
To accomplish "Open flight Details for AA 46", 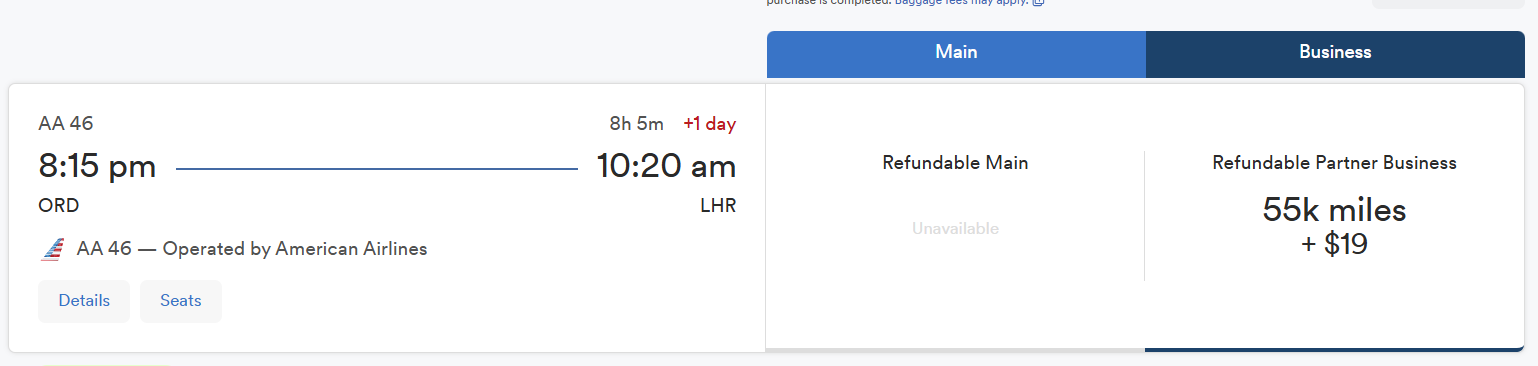I will [84, 301].
